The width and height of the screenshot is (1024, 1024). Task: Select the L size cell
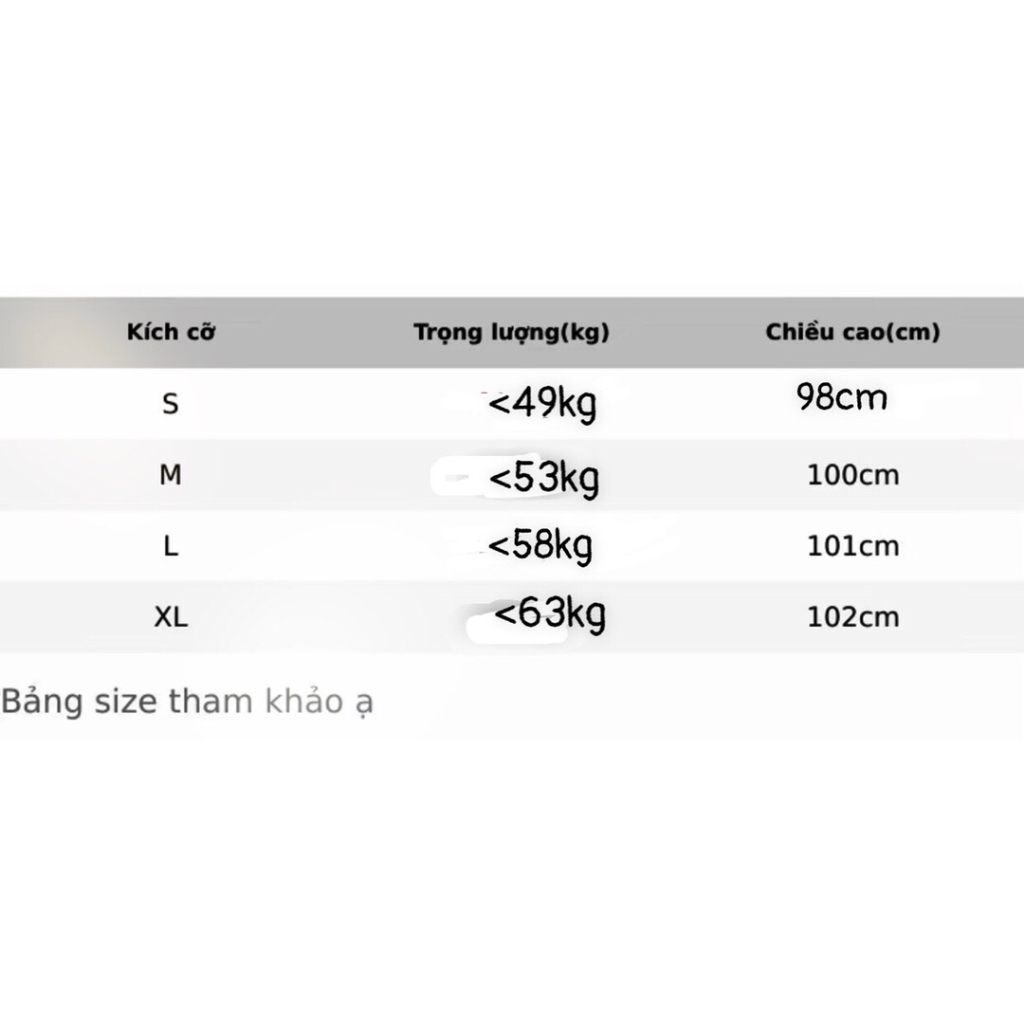(170, 546)
